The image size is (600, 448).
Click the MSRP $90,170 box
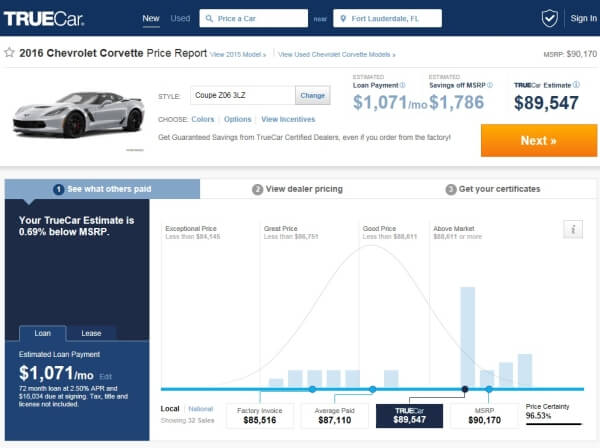click(x=484, y=415)
